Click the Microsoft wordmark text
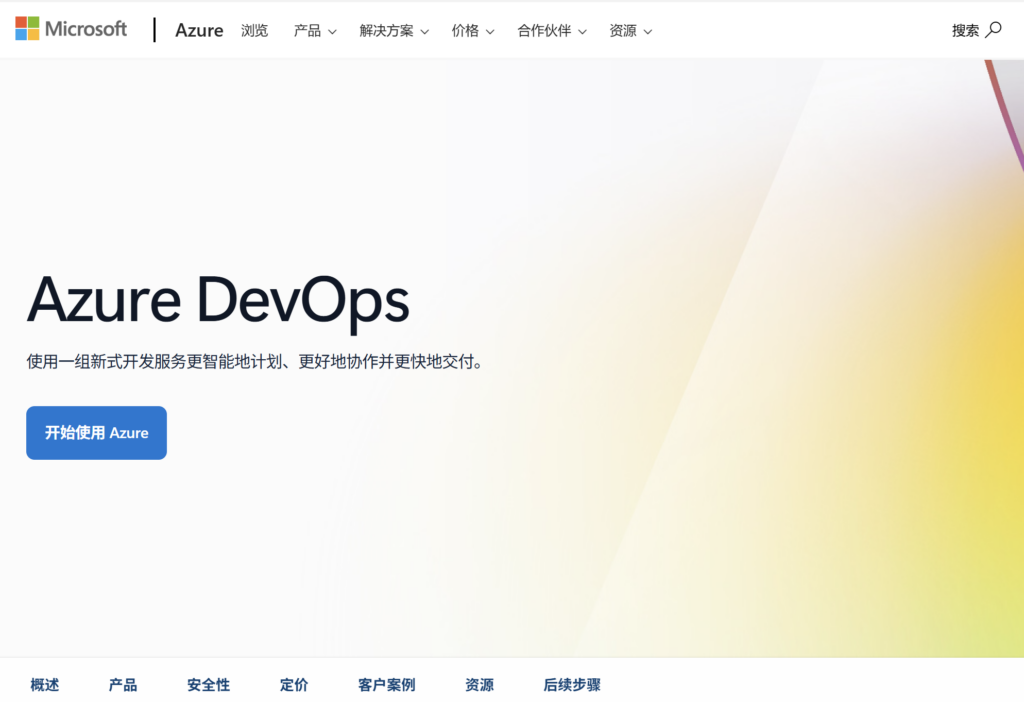 [86, 29]
